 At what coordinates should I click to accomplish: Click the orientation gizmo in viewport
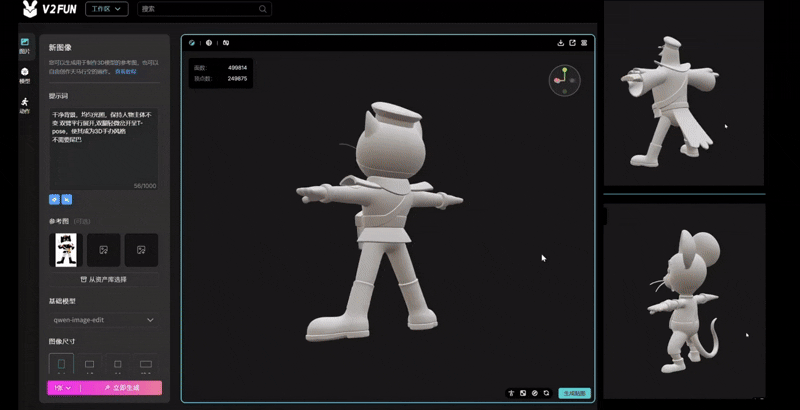point(563,79)
